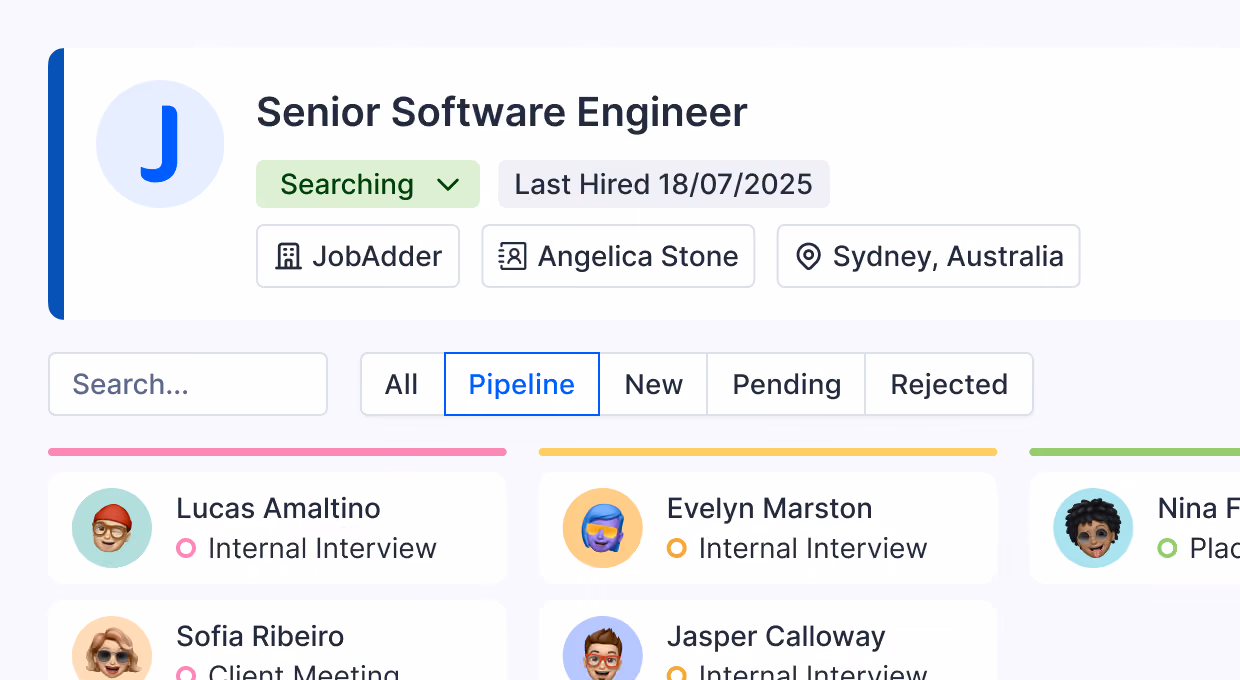The height and width of the screenshot is (680, 1240).
Task: Show the Rejected tab
Action: pyautogui.click(x=949, y=384)
